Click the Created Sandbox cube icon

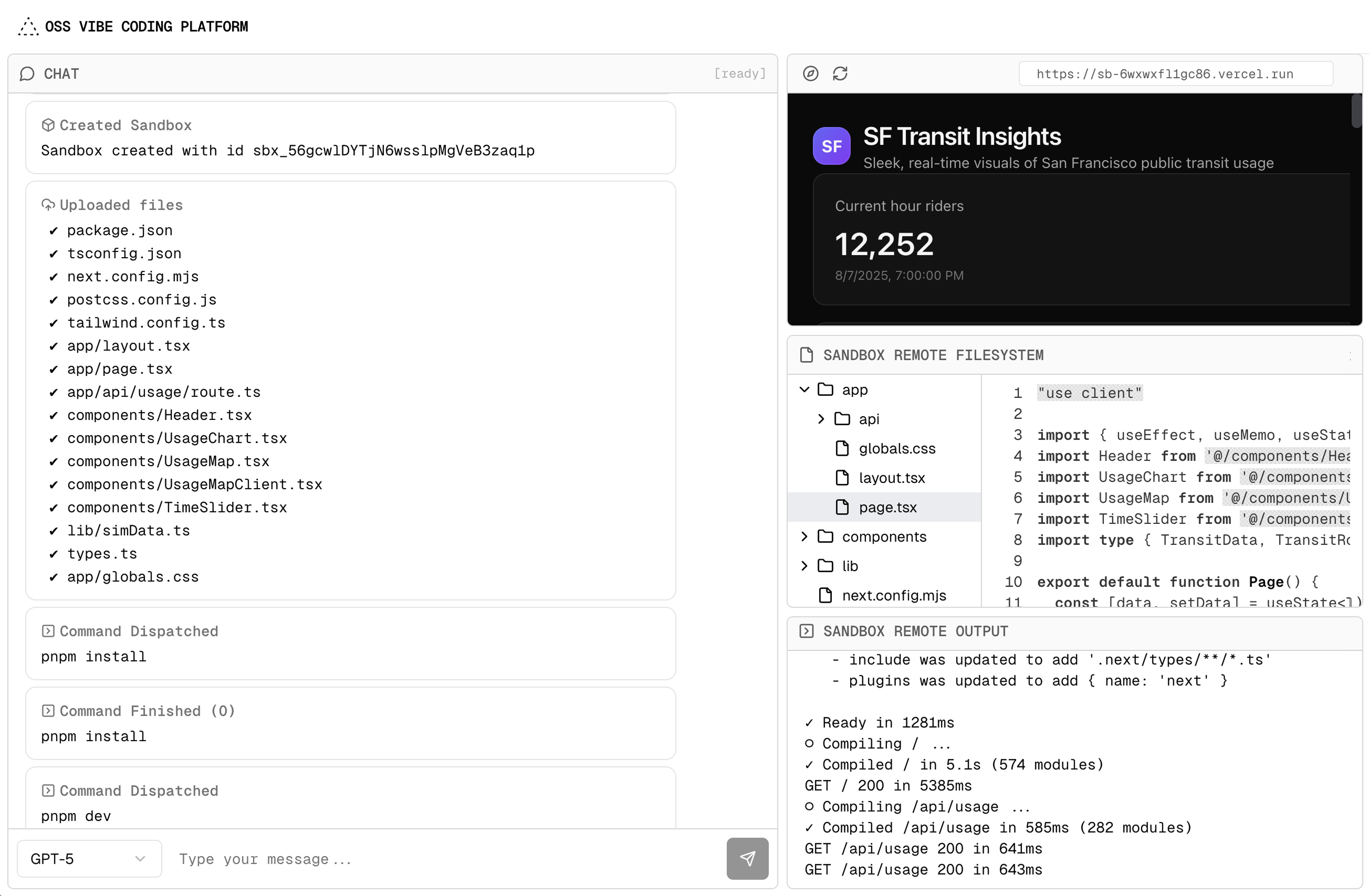point(48,125)
